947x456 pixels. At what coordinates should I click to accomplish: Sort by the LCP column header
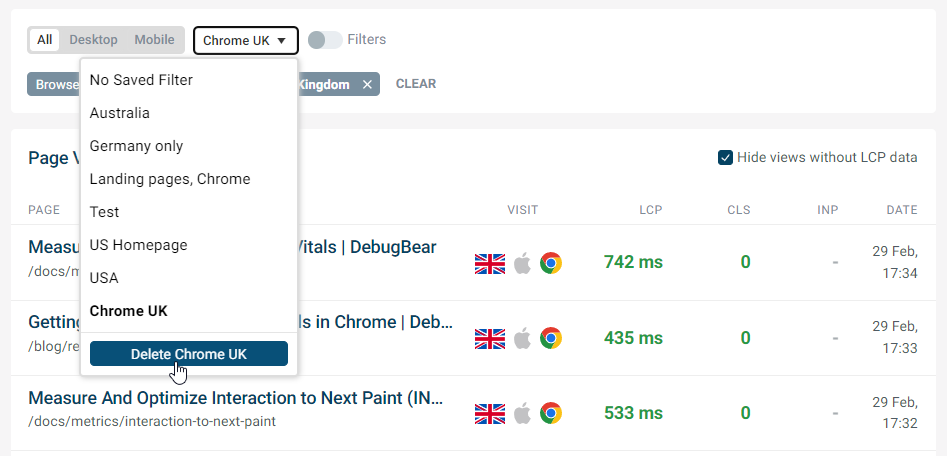[x=651, y=210]
